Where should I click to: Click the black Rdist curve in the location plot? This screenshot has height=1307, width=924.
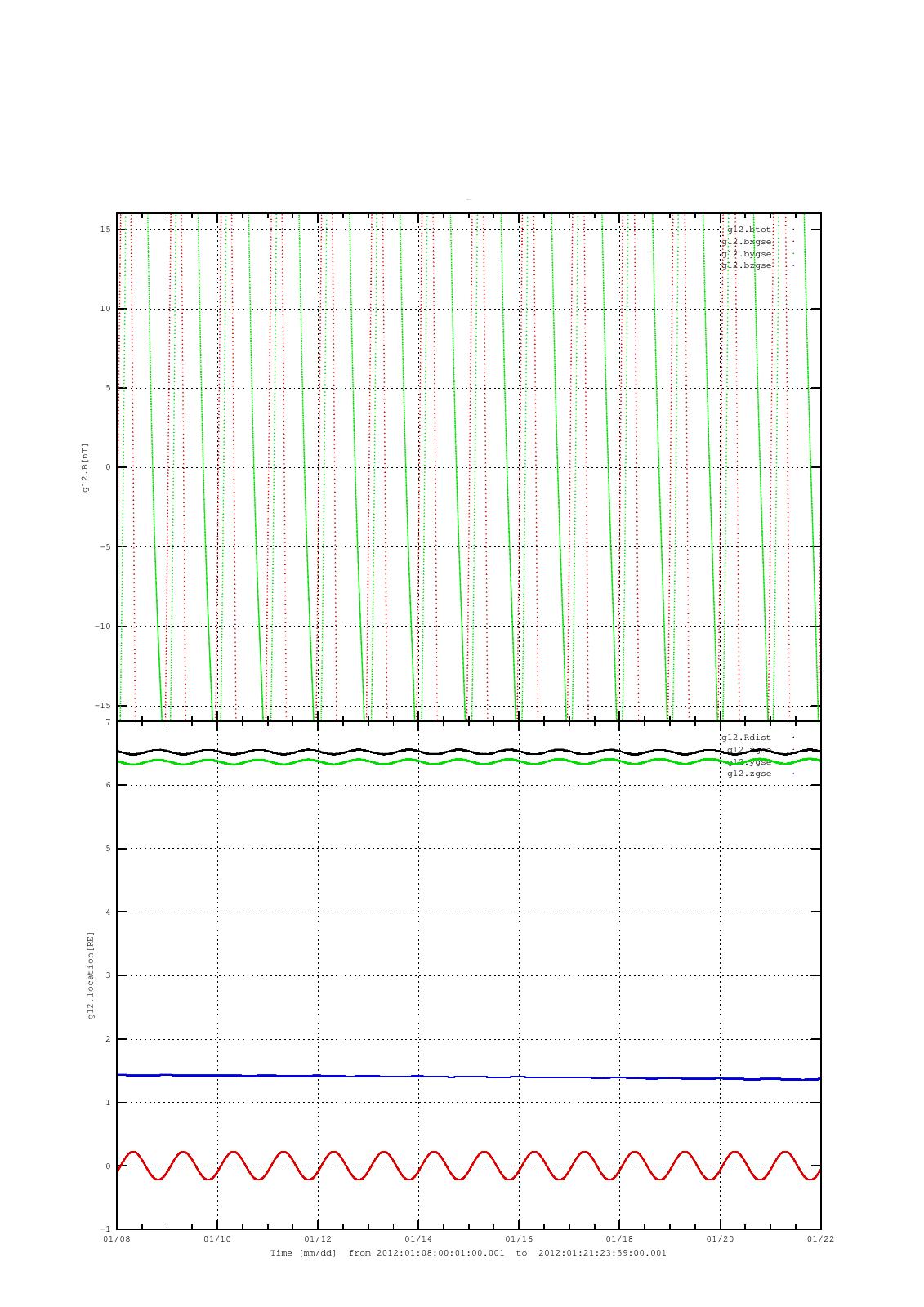click(x=468, y=752)
